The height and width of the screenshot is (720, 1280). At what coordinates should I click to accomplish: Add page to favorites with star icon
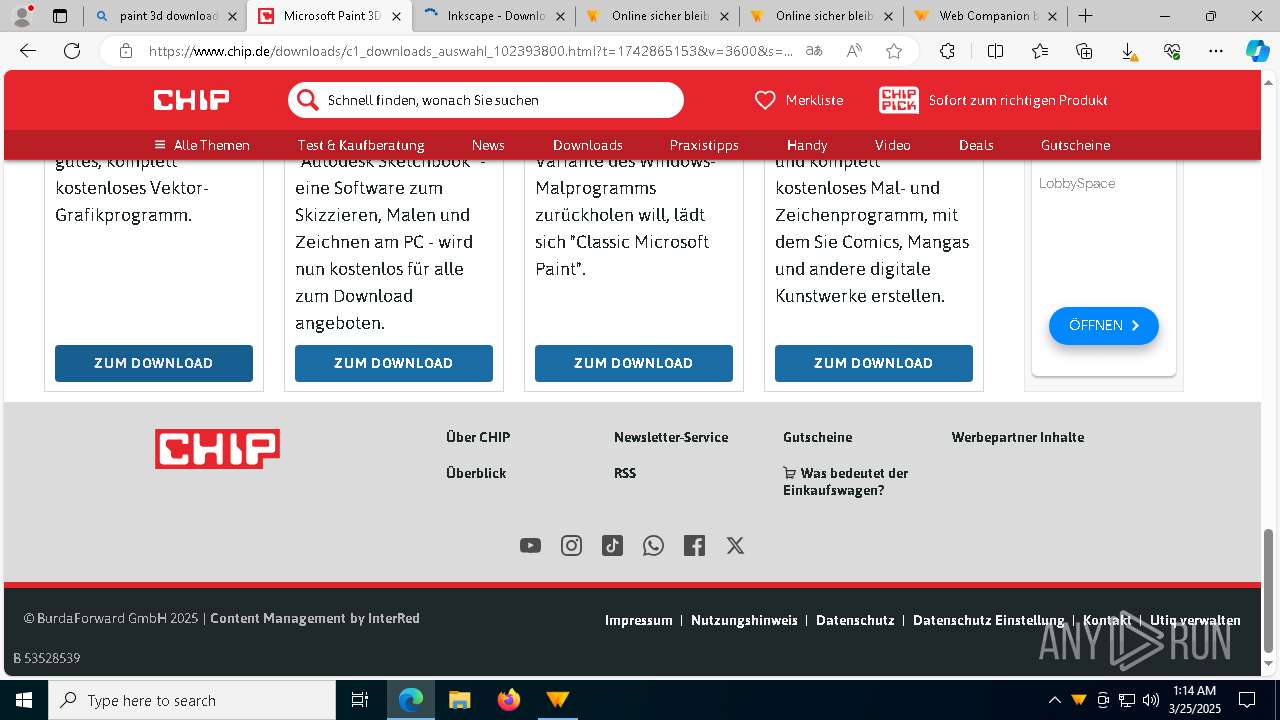[x=894, y=51]
